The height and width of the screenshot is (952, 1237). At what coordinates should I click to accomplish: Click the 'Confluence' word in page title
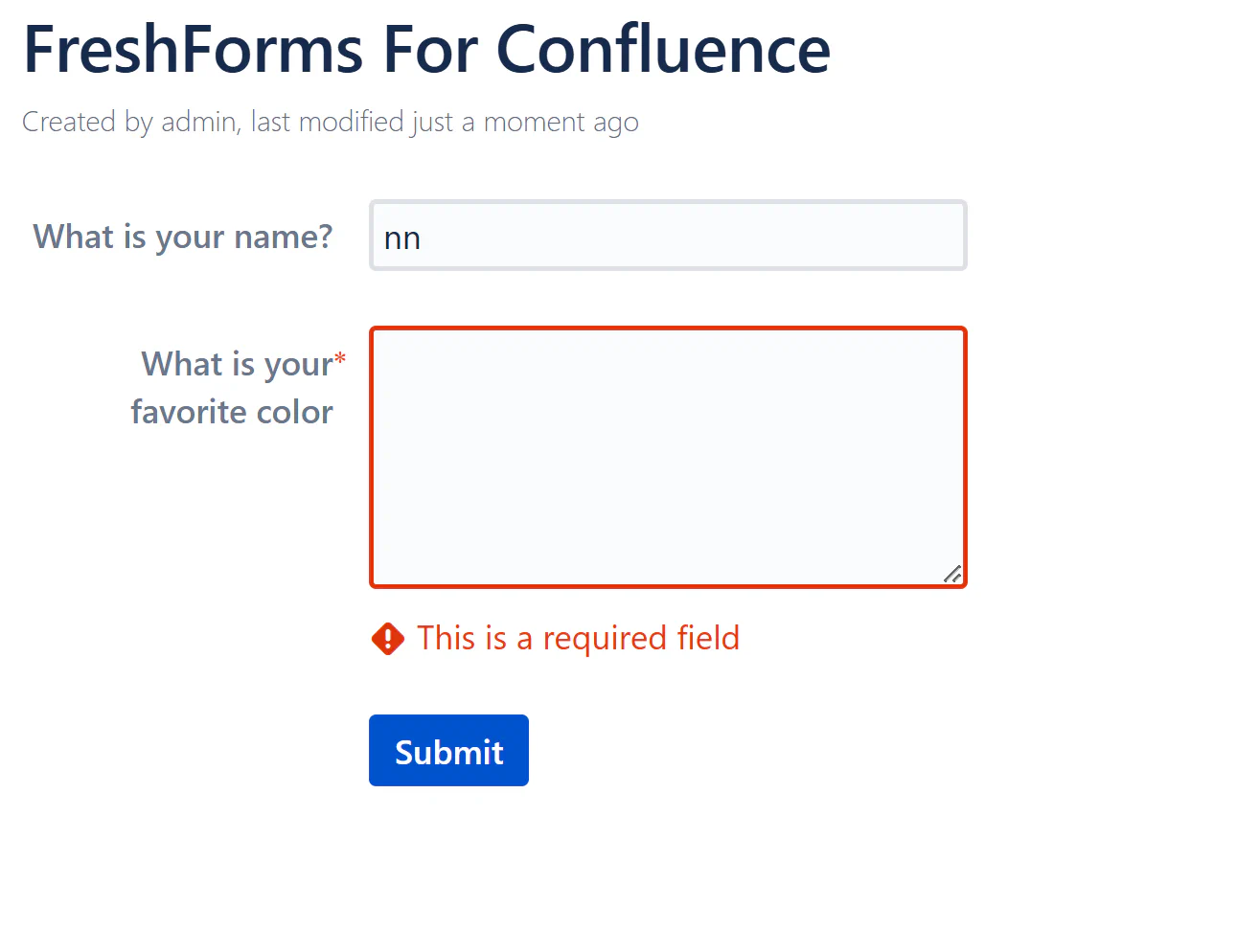[663, 50]
